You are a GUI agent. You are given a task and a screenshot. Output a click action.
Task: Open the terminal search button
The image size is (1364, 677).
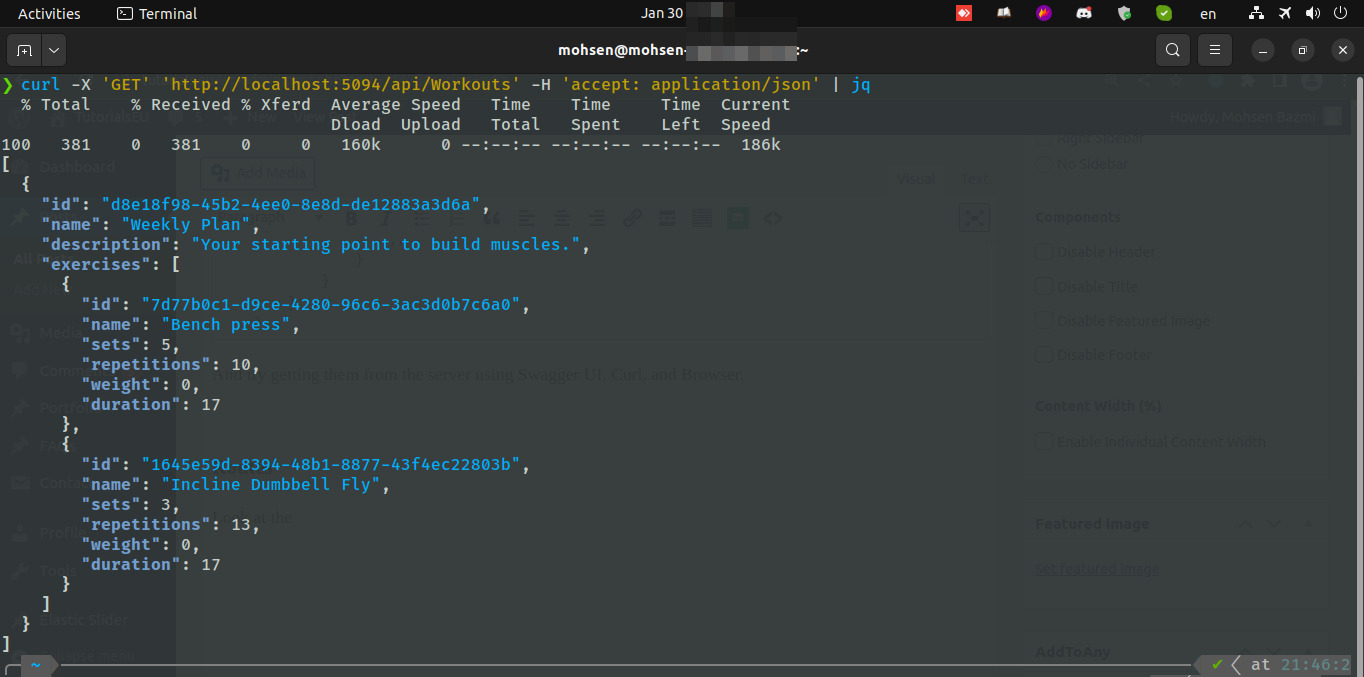pyautogui.click(x=1173, y=50)
